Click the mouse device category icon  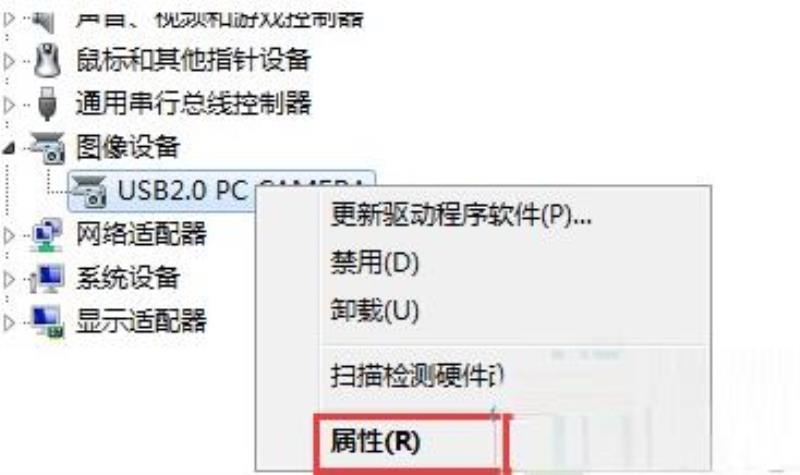pos(47,60)
